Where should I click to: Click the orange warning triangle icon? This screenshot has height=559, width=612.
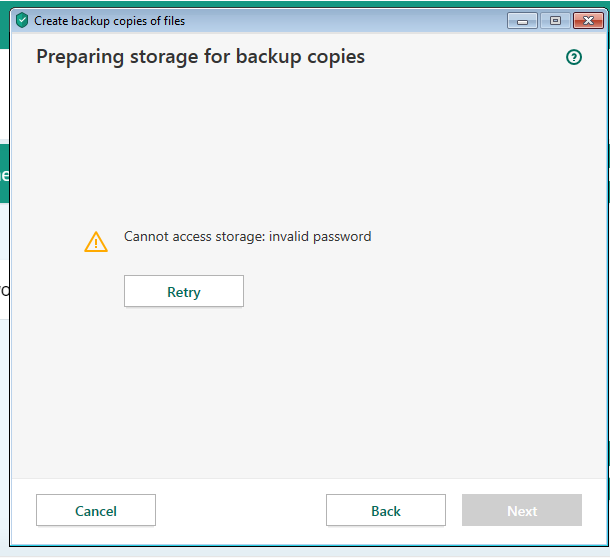click(96, 241)
